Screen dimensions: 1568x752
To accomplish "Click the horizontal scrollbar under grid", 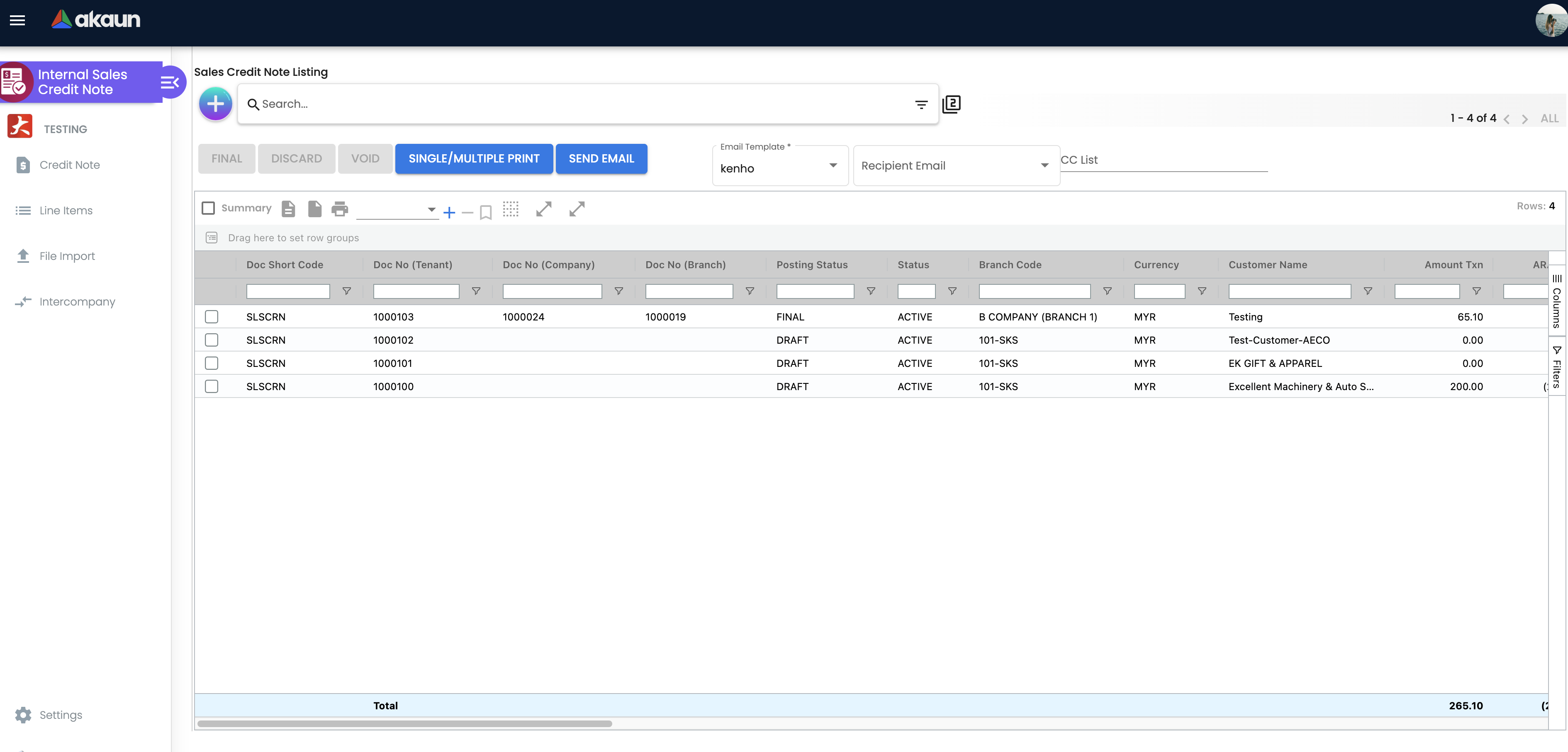I will 405,724.
